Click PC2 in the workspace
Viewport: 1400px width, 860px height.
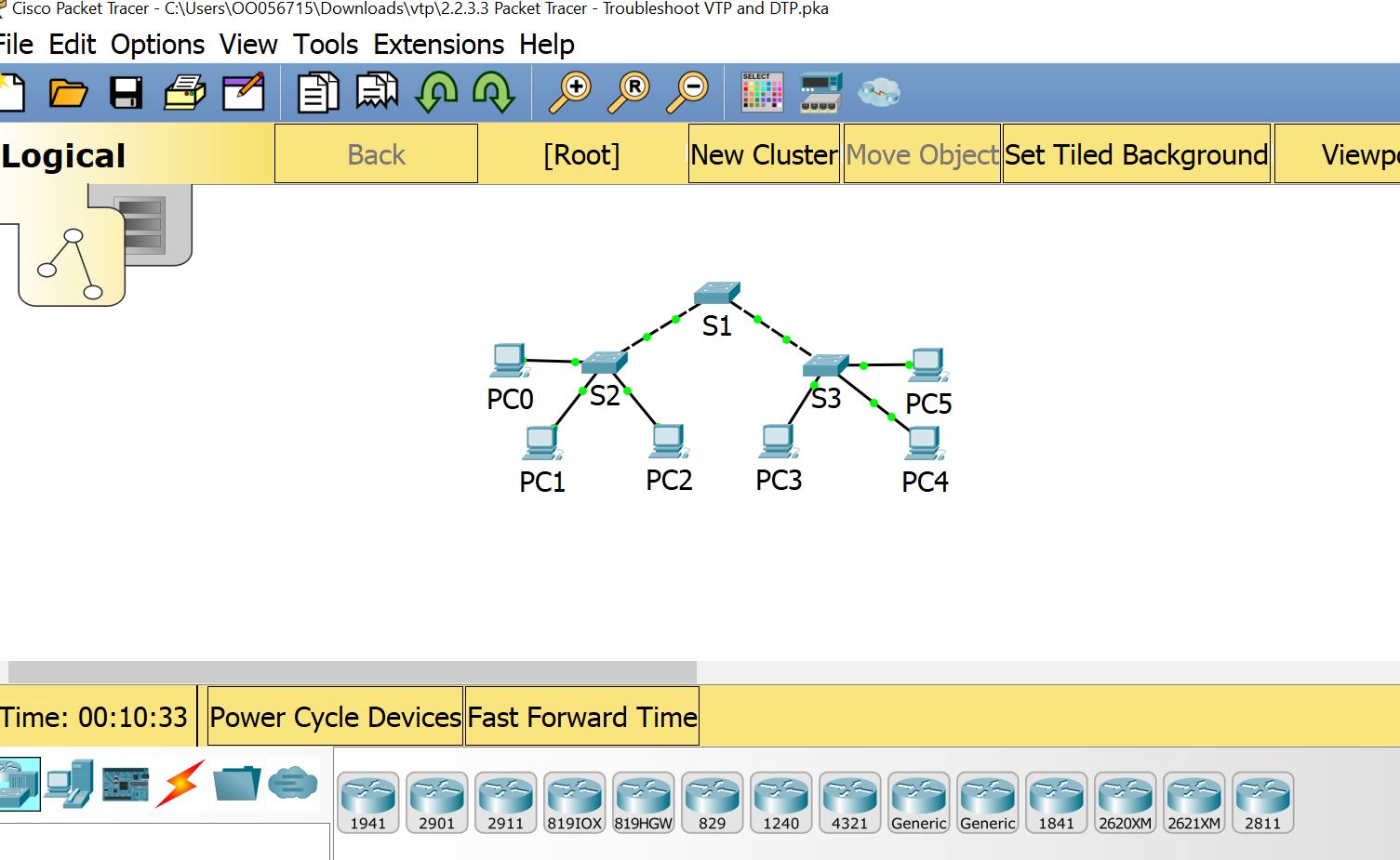tap(669, 441)
